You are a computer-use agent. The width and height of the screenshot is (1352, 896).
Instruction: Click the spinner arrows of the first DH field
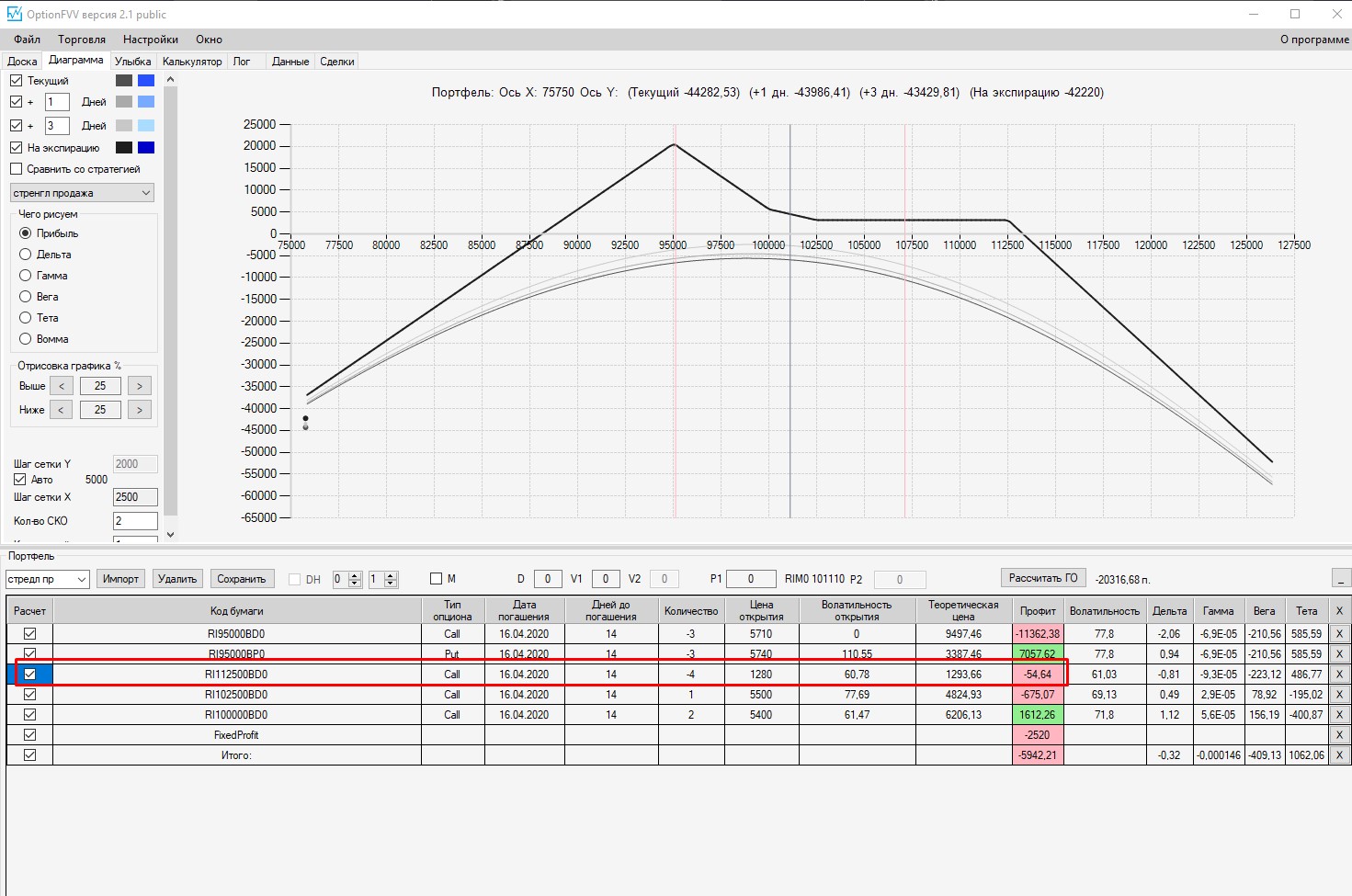pos(355,579)
